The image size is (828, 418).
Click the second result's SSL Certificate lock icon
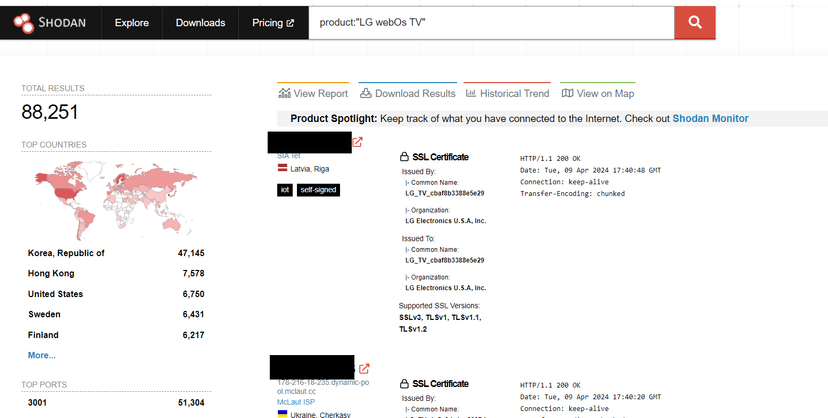click(x=404, y=384)
